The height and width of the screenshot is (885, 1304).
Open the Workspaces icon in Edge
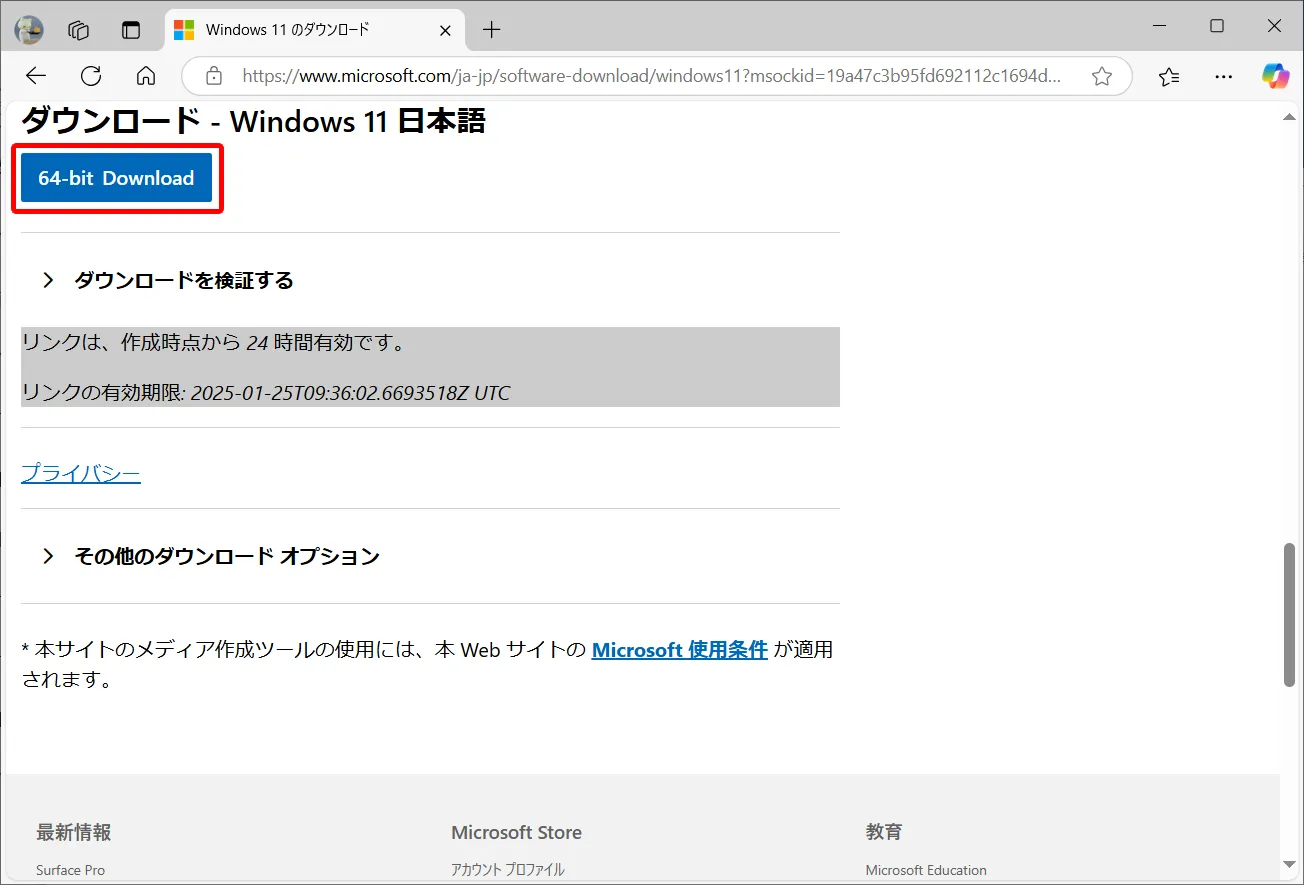point(79,30)
